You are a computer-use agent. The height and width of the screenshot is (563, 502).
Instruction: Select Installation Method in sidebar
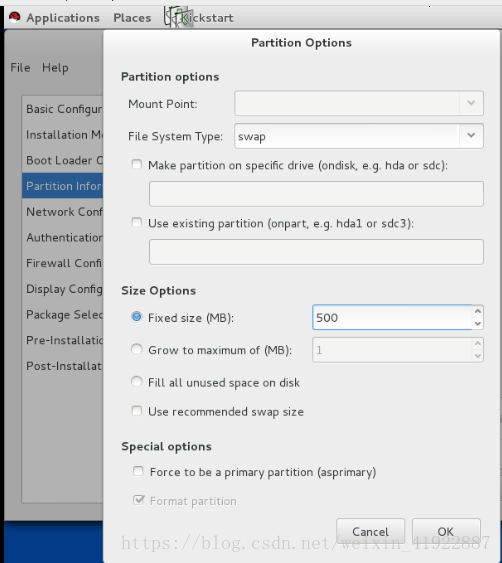coord(62,135)
